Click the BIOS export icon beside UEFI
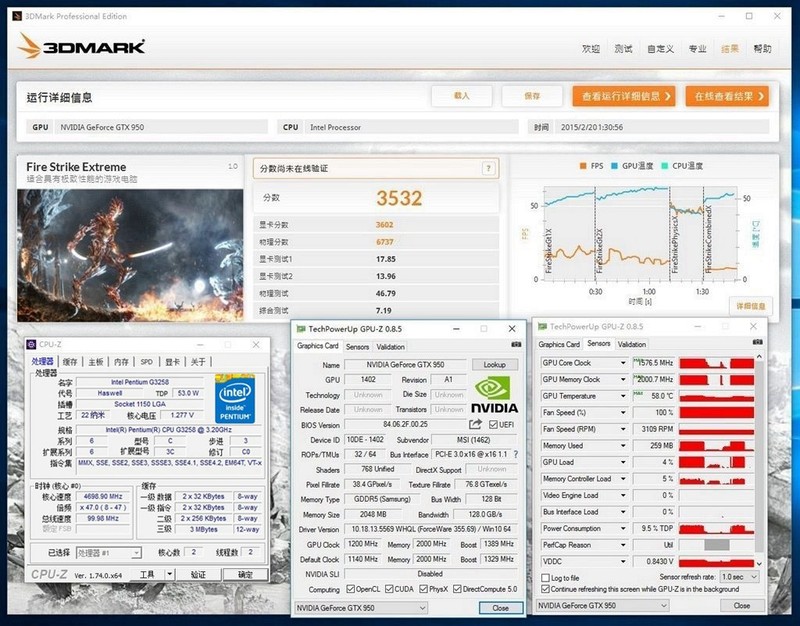This screenshot has width=800, height=626. 475,423
